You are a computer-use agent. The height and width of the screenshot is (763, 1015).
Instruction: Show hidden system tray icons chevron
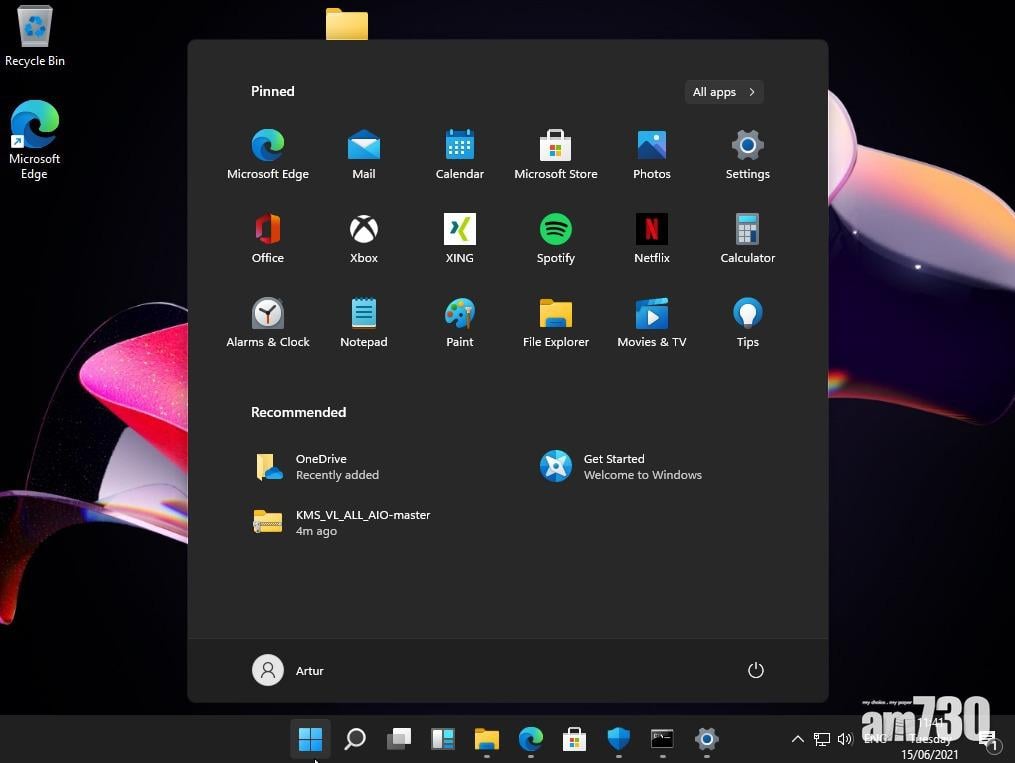pos(797,739)
